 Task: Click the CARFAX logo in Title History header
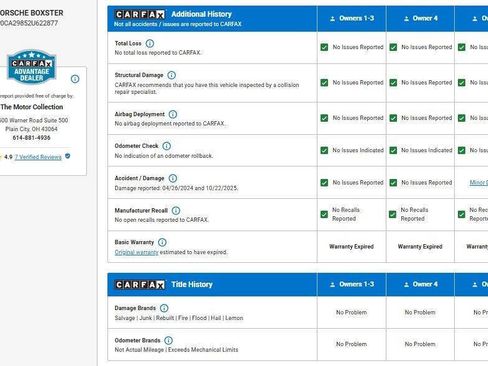pos(140,284)
